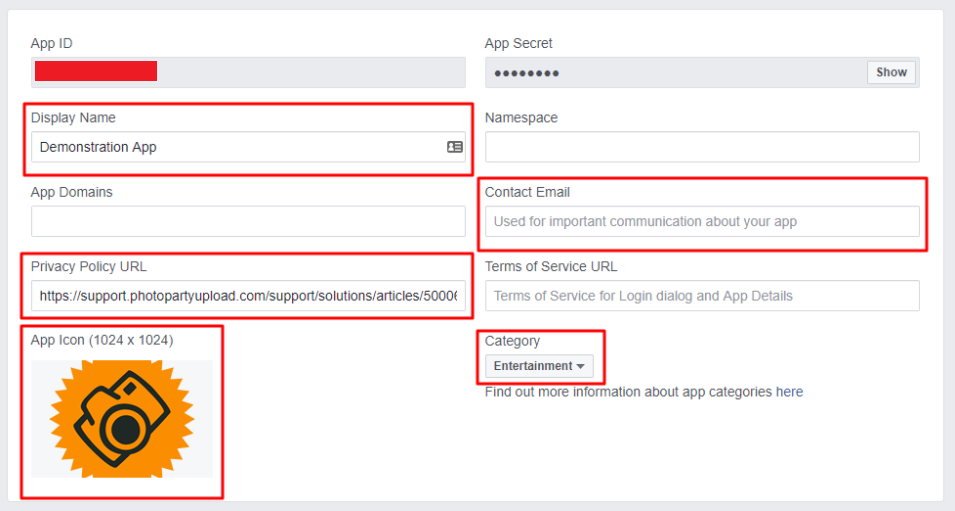Click the 'App Domains' label

(x=72, y=192)
